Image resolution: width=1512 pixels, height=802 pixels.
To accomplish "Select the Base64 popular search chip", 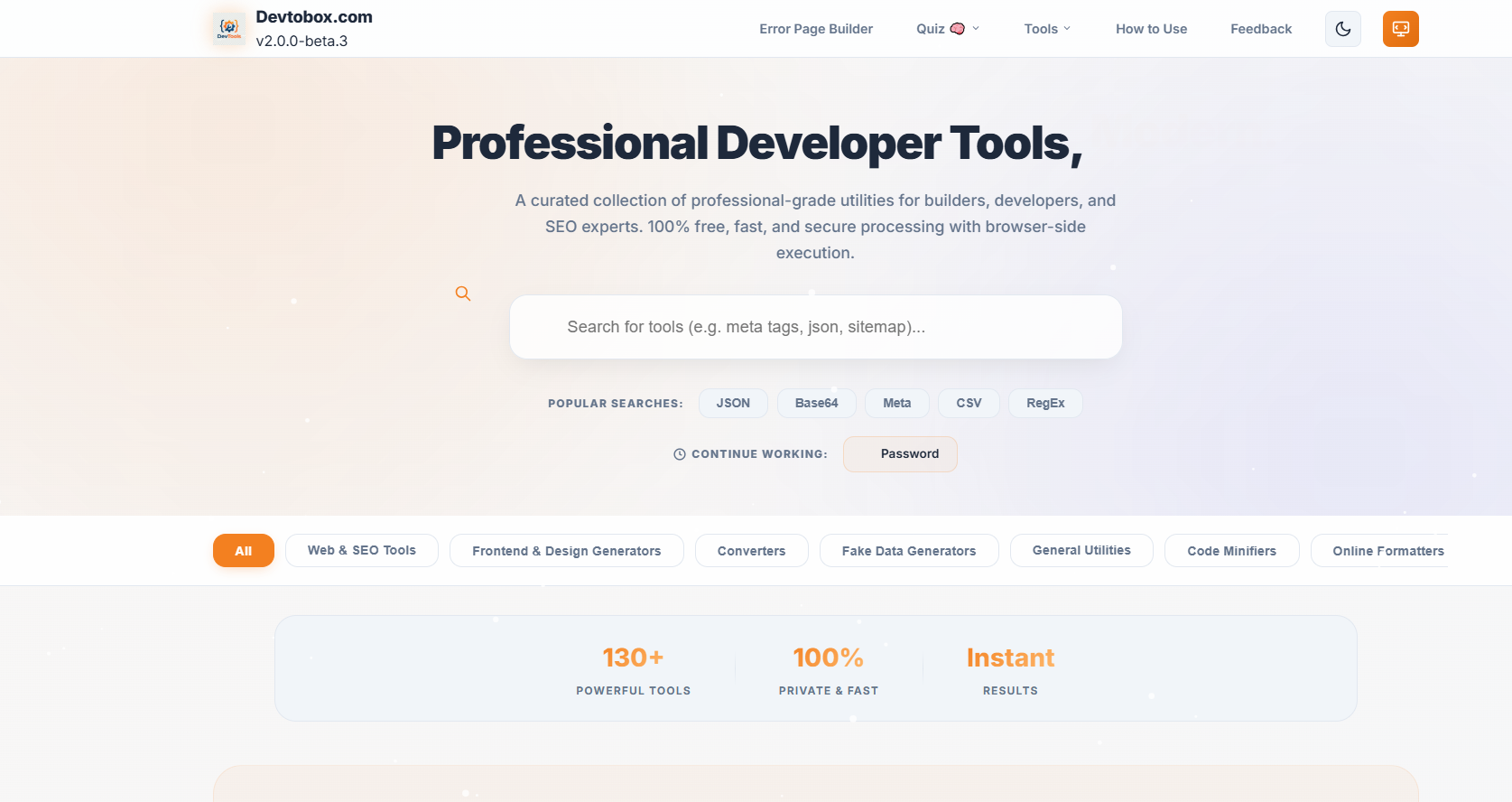I will 817,403.
